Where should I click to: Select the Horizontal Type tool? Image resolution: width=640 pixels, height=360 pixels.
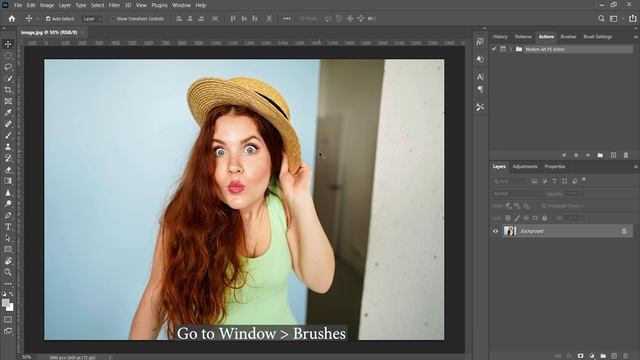click(8, 227)
